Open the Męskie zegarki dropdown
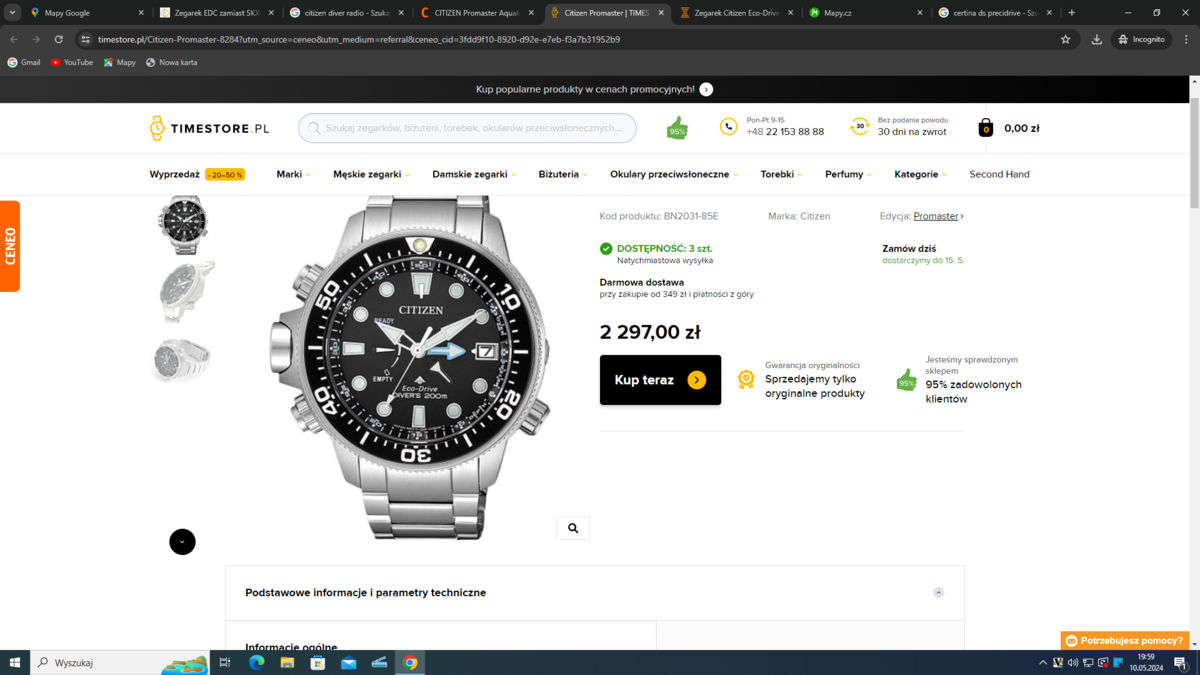The width and height of the screenshot is (1200, 675). (x=371, y=174)
